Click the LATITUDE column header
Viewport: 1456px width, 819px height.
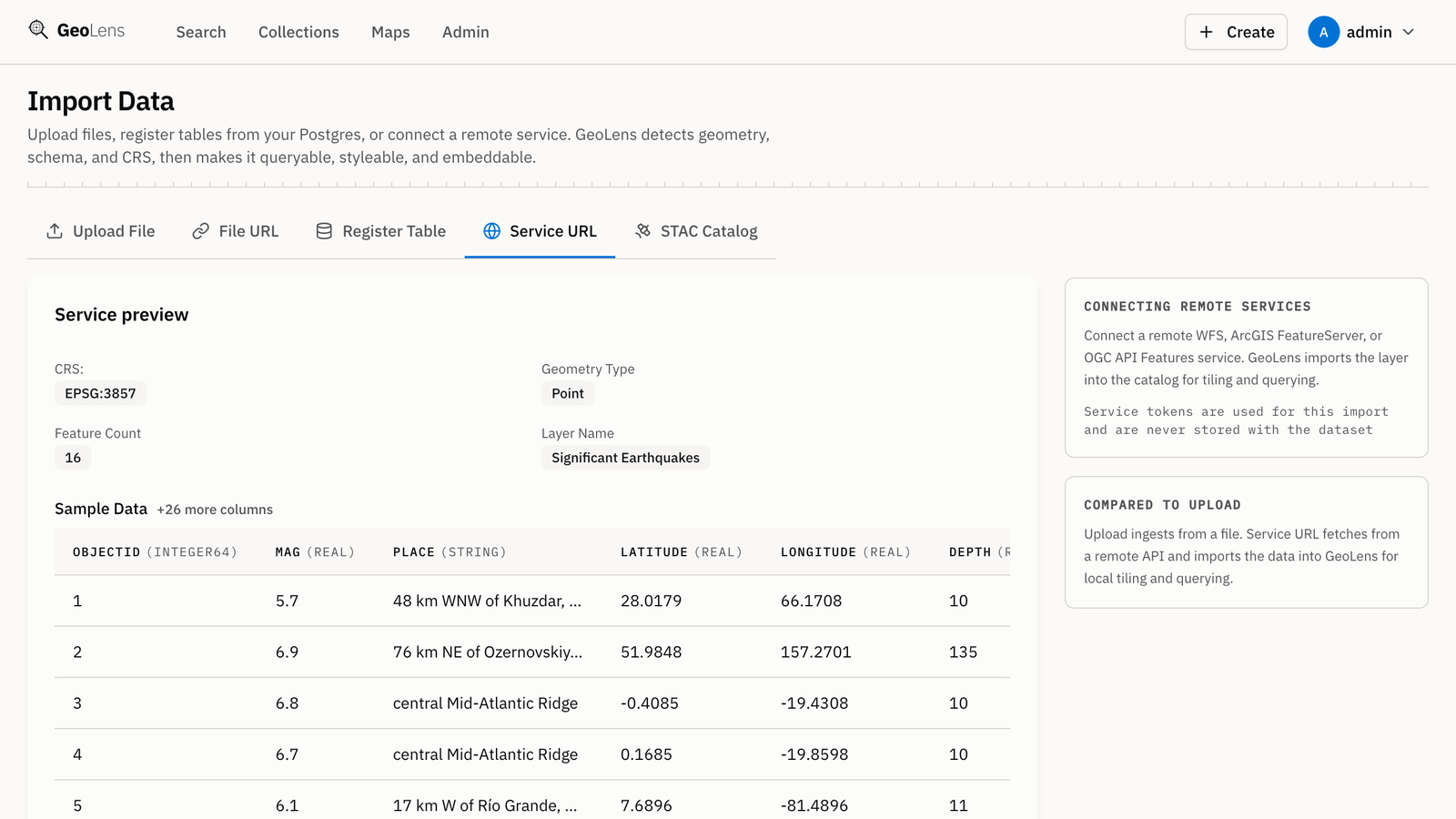682,552
